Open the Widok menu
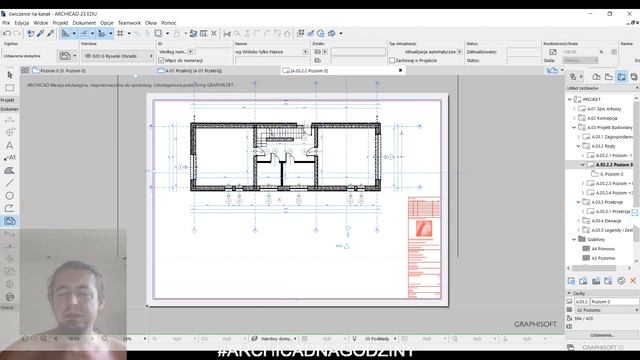Image resolution: width=640 pixels, height=360 pixels. pos(41,23)
